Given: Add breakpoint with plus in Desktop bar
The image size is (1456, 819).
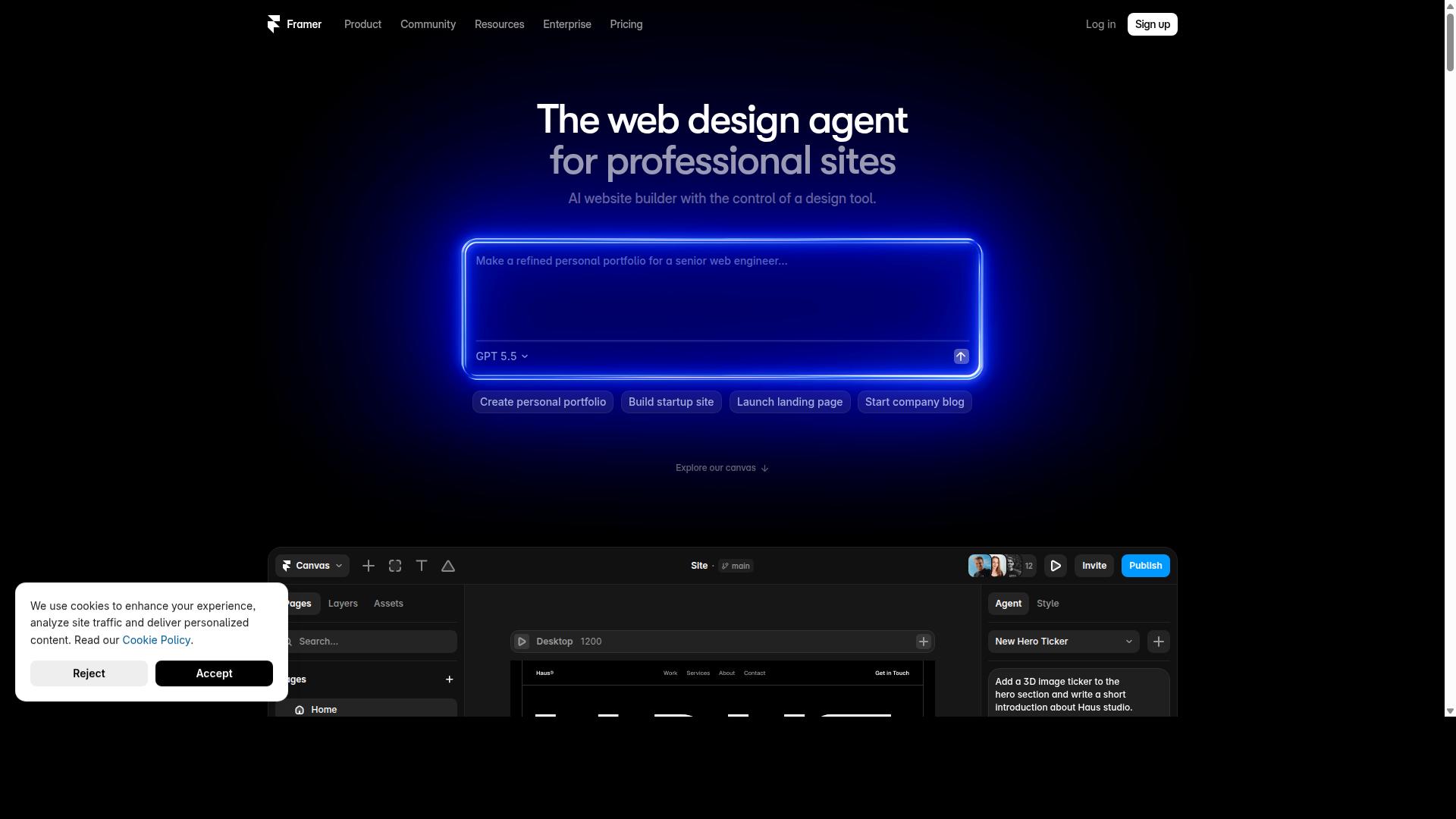Looking at the screenshot, I should point(924,642).
